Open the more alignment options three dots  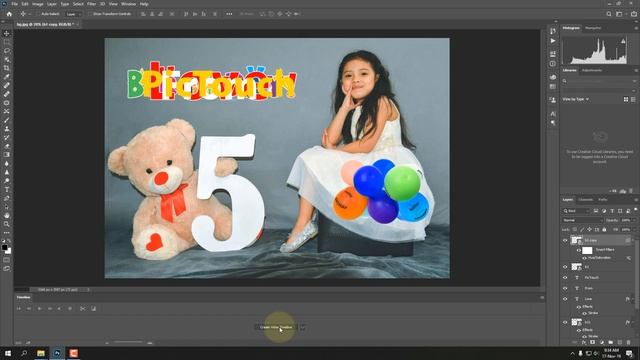coord(229,14)
